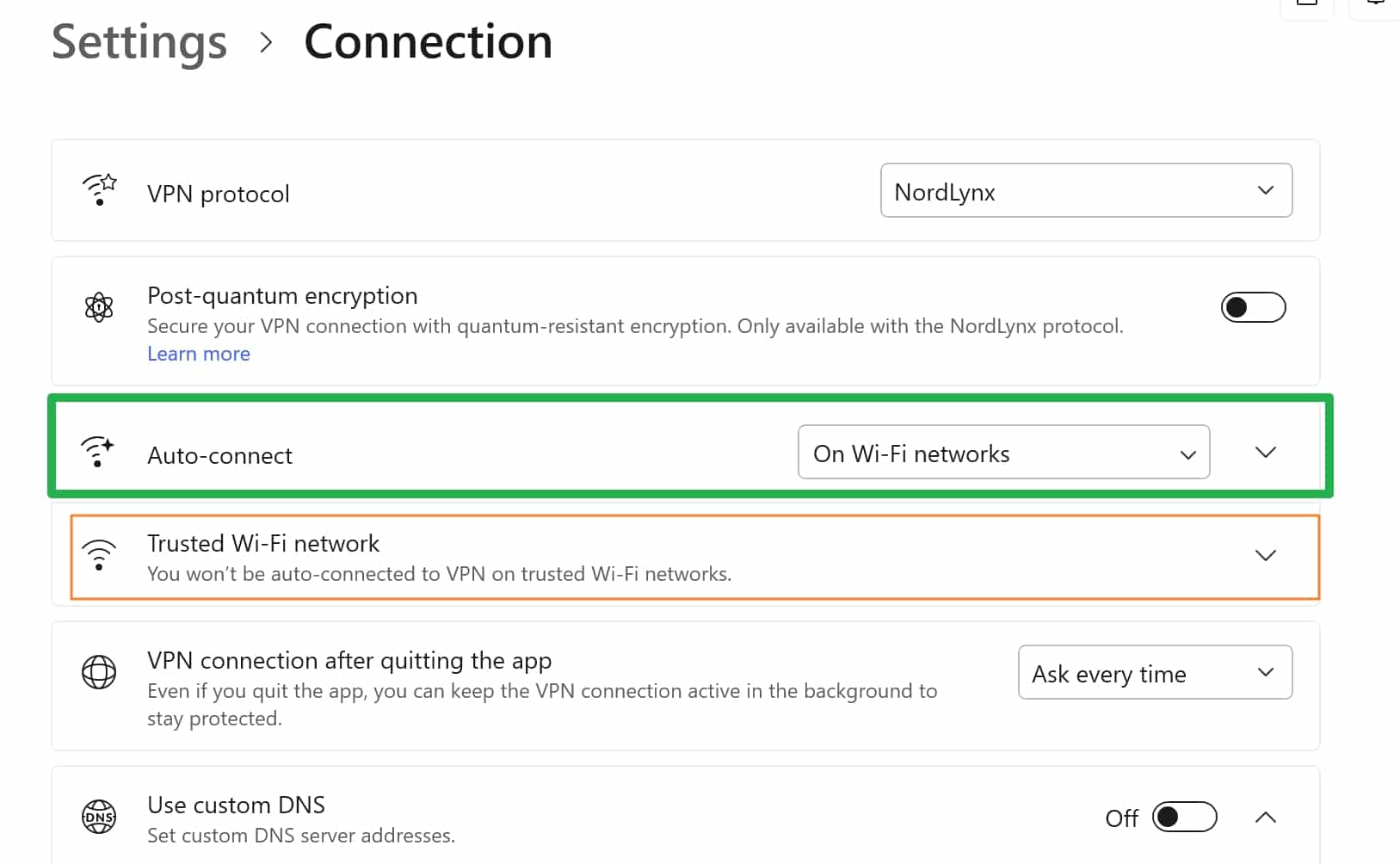Turn on the Use custom DNS switch

pyautogui.click(x=1185, y=817)
